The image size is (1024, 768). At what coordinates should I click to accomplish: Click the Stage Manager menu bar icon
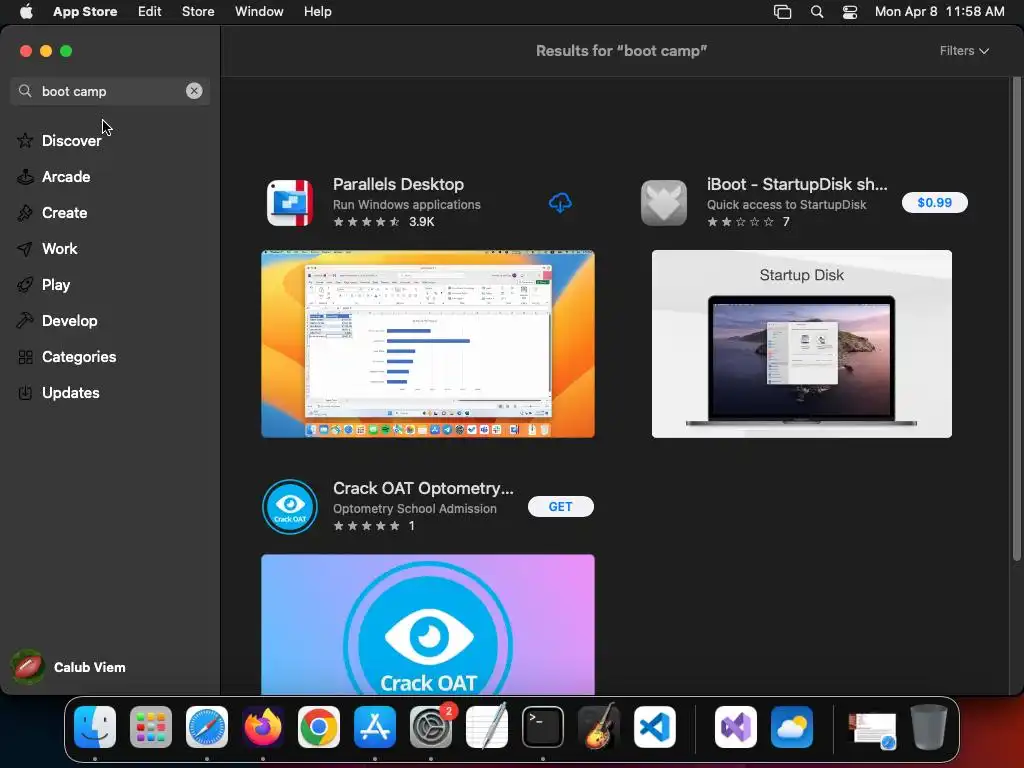(782, 12)
